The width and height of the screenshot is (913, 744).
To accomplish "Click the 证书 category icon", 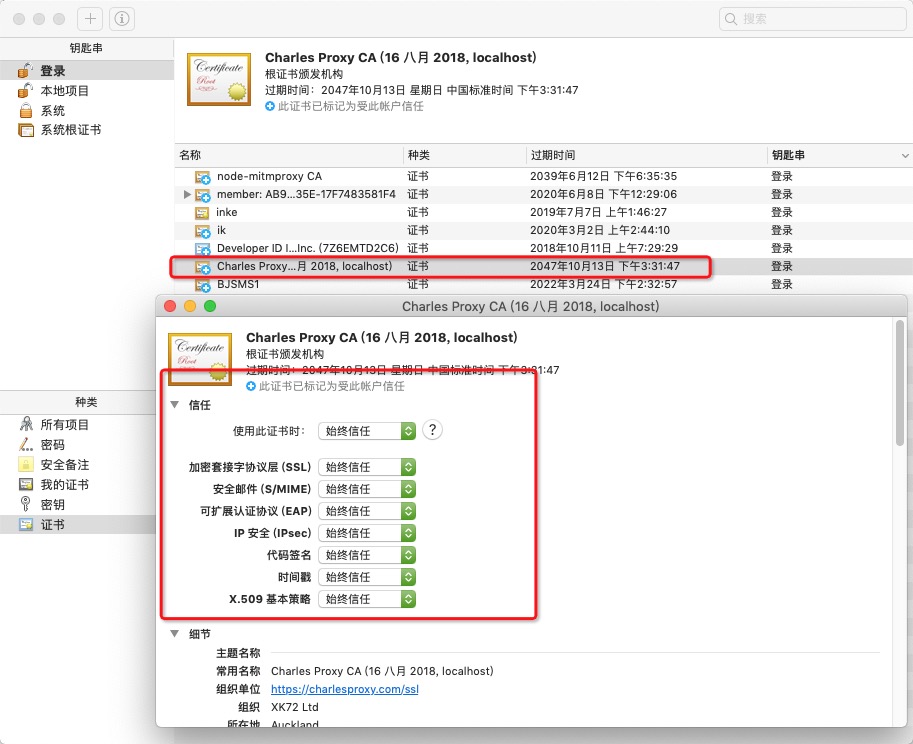I will (26, 524).
